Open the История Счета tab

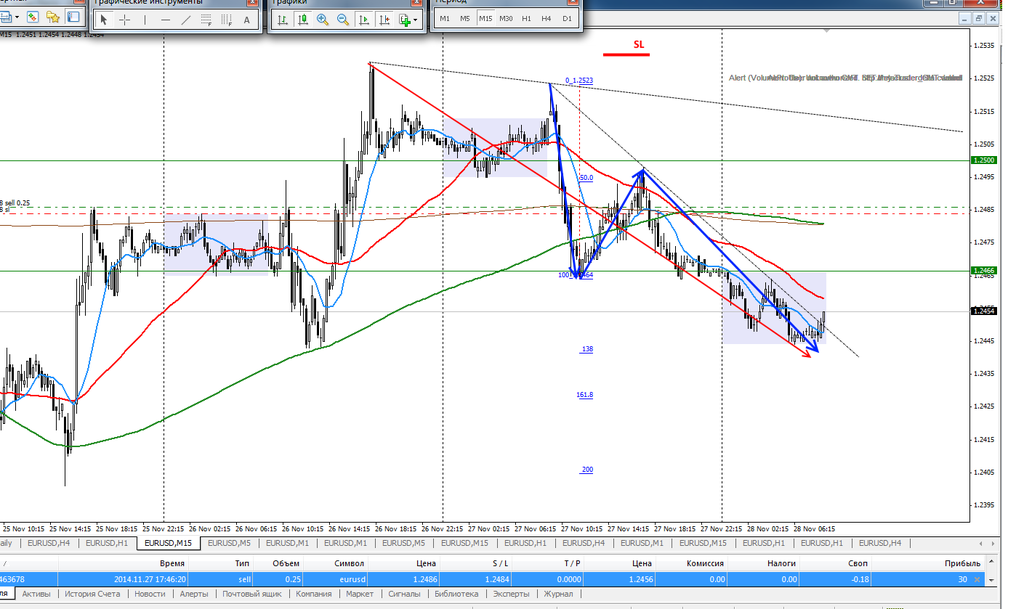tap(92, 594)
